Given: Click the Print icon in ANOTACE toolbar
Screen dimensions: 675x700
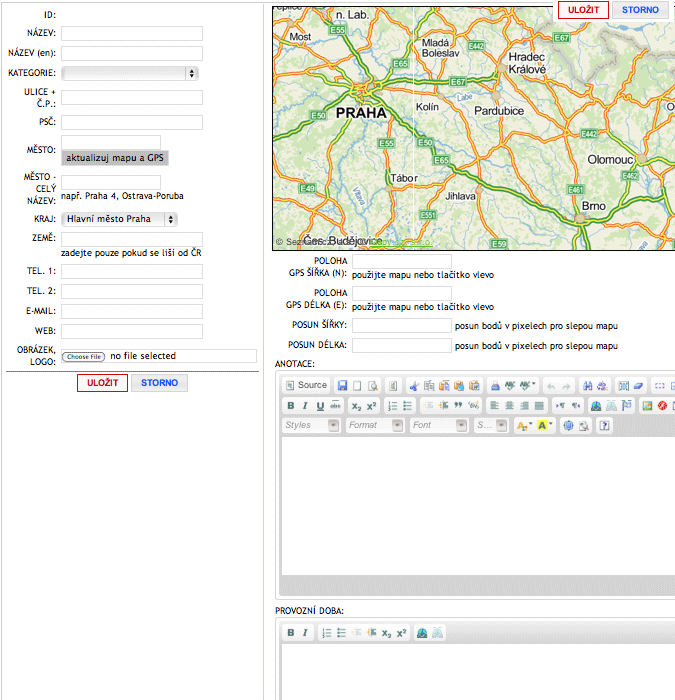Looking at the screenshot, I should (x=494, y=385).
